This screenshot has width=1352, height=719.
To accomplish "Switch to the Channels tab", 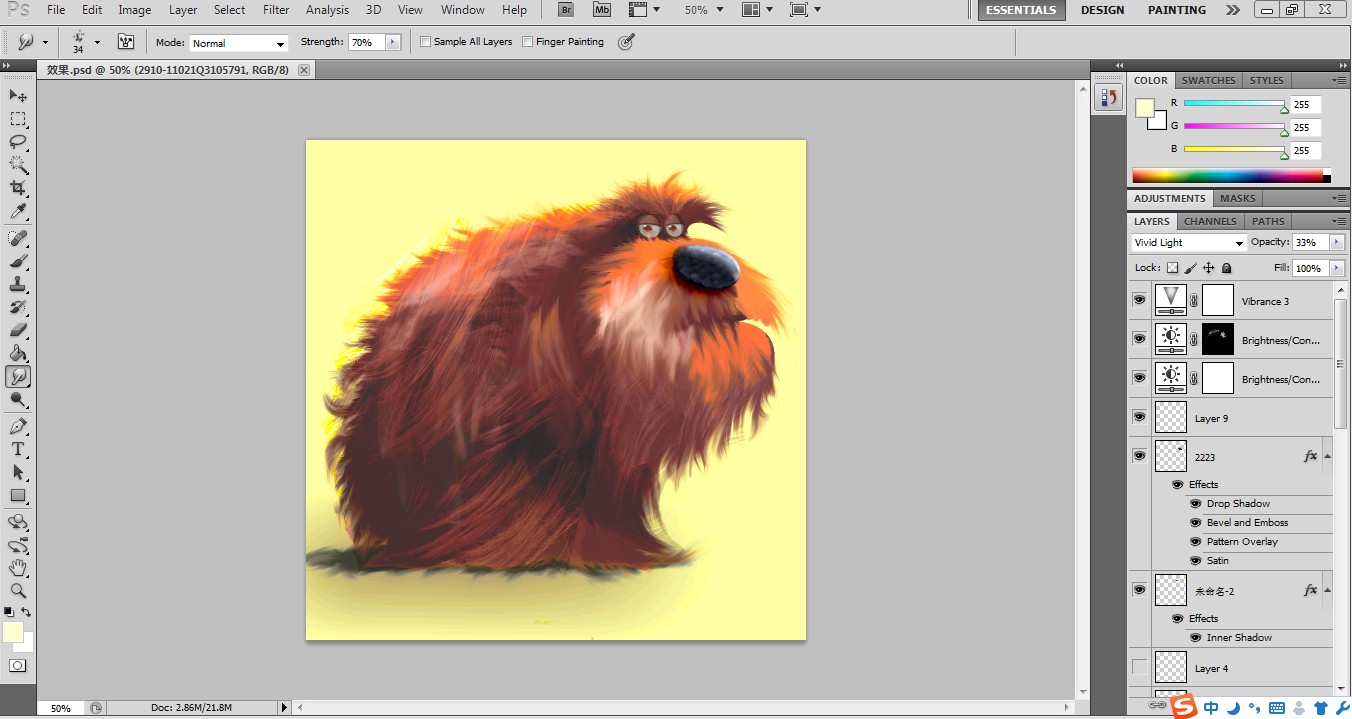I will [1210, 221].
